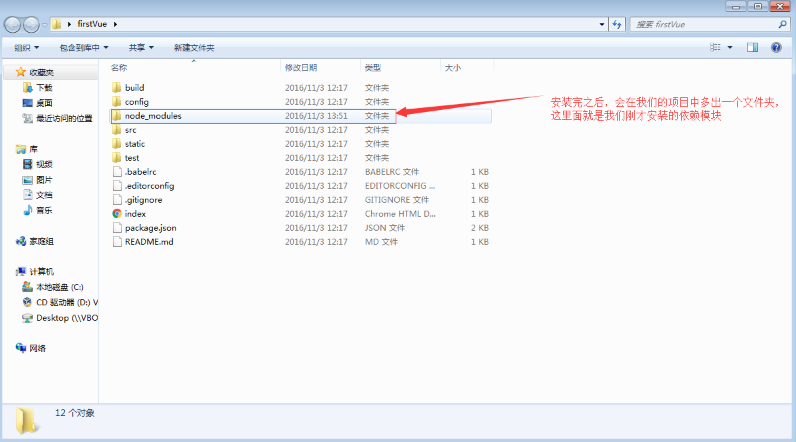Click the 新建文件夹 button
The image size is (796, 442).
tap(193, 48)
